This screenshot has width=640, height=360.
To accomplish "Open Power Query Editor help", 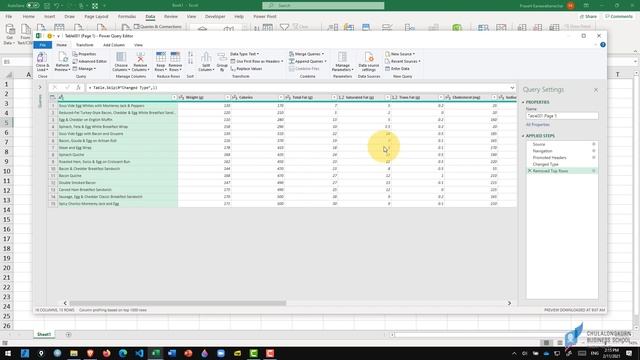I will 603,44.
